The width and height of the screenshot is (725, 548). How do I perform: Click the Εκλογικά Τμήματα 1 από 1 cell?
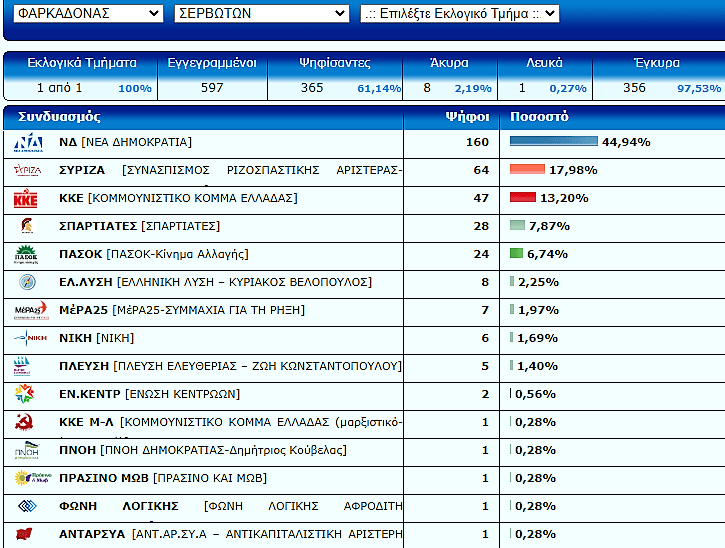tap(81, 88)
